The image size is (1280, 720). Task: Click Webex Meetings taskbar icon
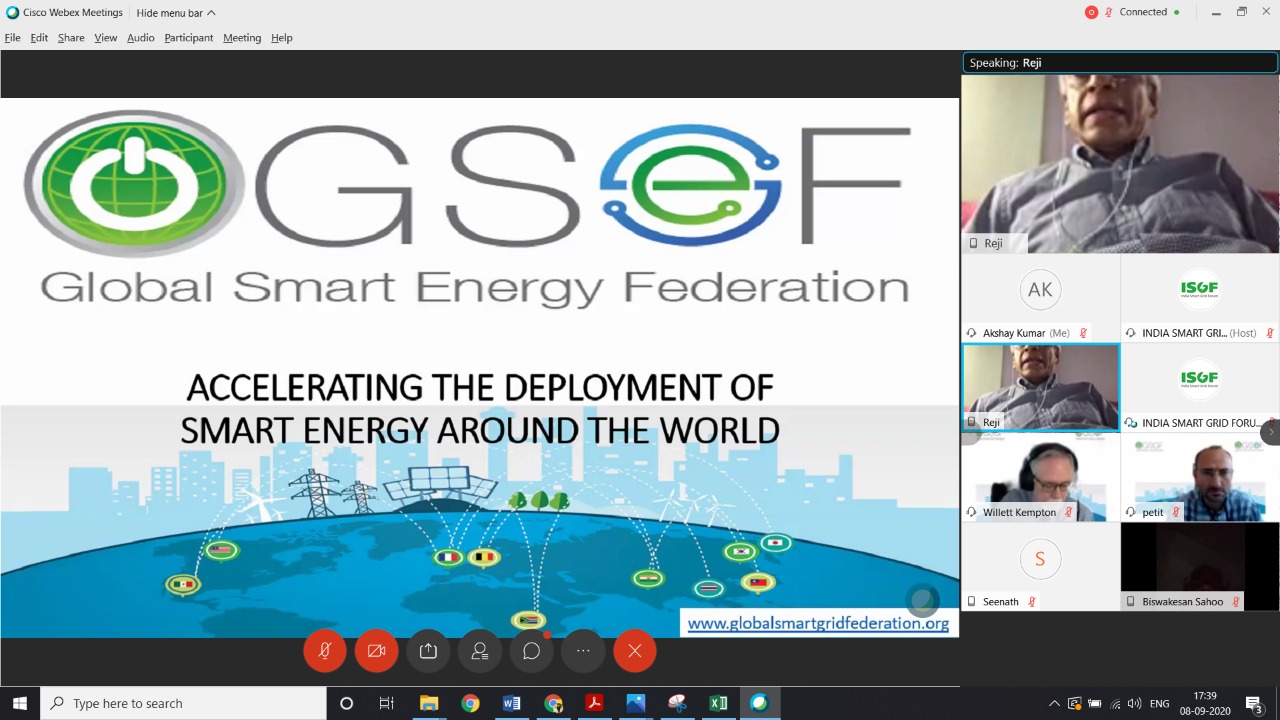pos(759,703)
